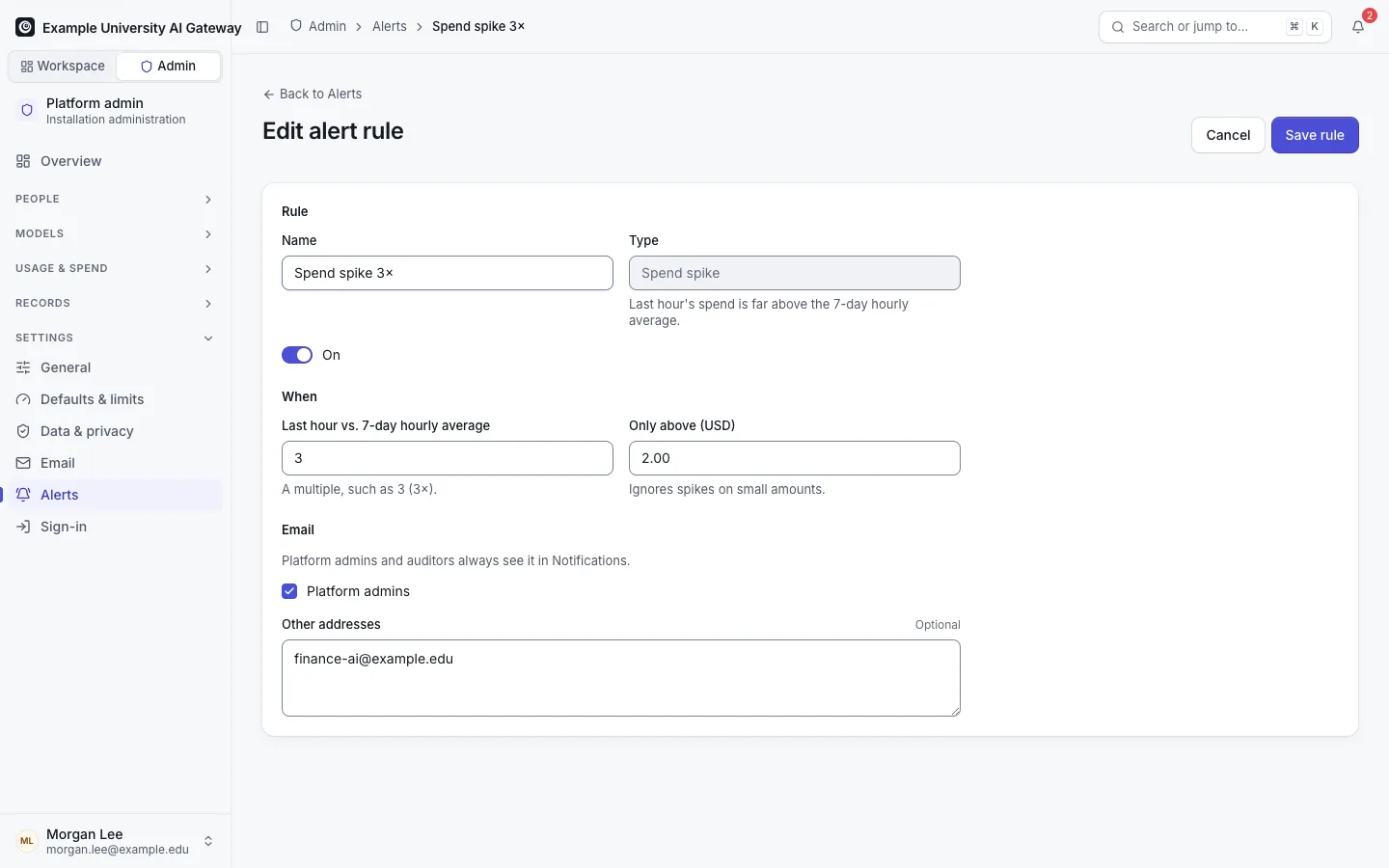Uncheck the Platform admins checkbox
The image size is (1389, 868).
click(x=289, y=591)
